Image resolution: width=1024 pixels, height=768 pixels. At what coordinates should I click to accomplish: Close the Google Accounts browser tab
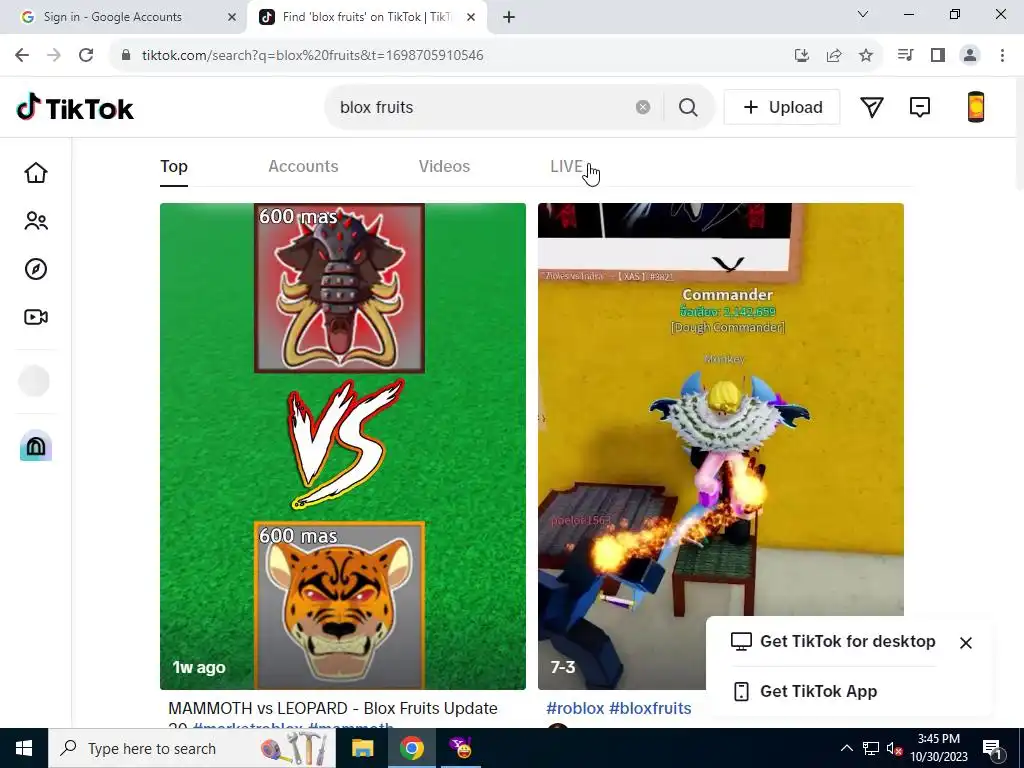click(232, 17)
